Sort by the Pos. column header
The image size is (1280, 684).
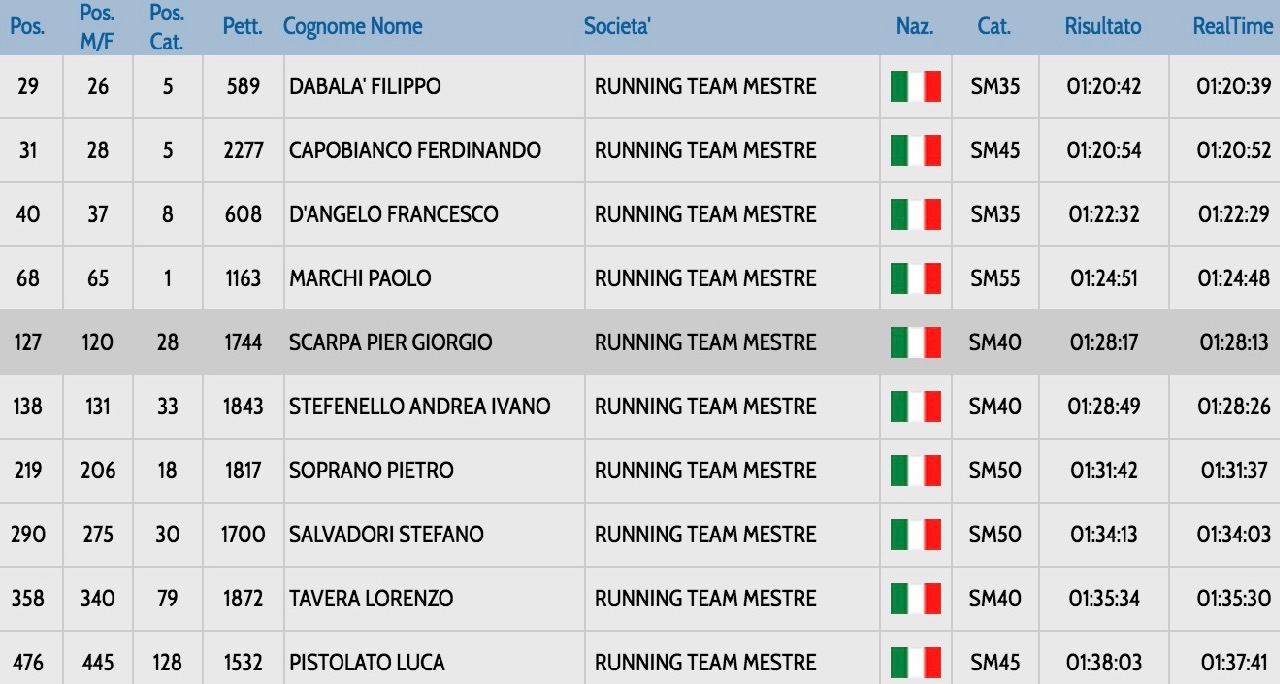[27, 27]
